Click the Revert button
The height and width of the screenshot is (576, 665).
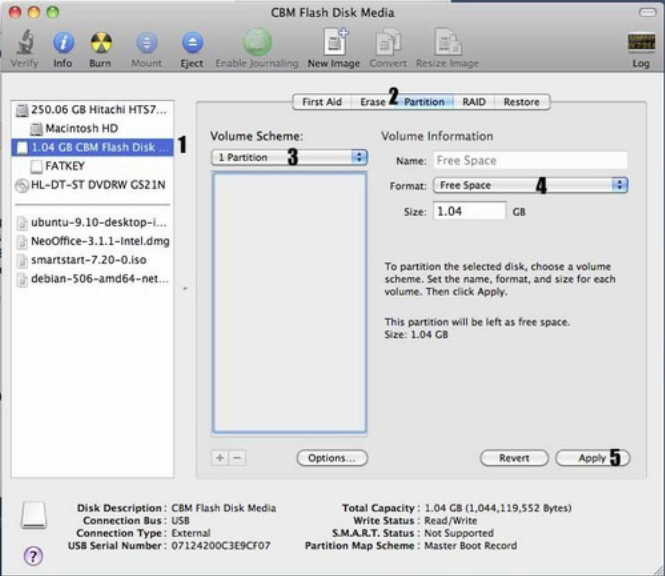[514, 458]
